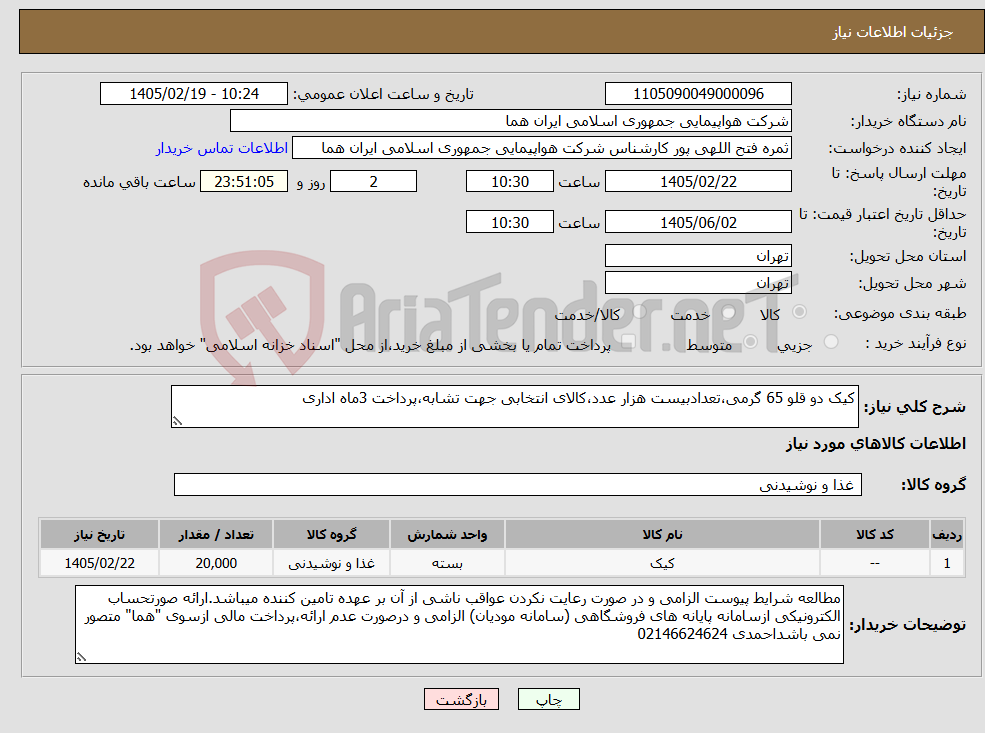Click the طبقه بندی موضوعی label
Screen dimensions: 985x733
pos(900,313)
